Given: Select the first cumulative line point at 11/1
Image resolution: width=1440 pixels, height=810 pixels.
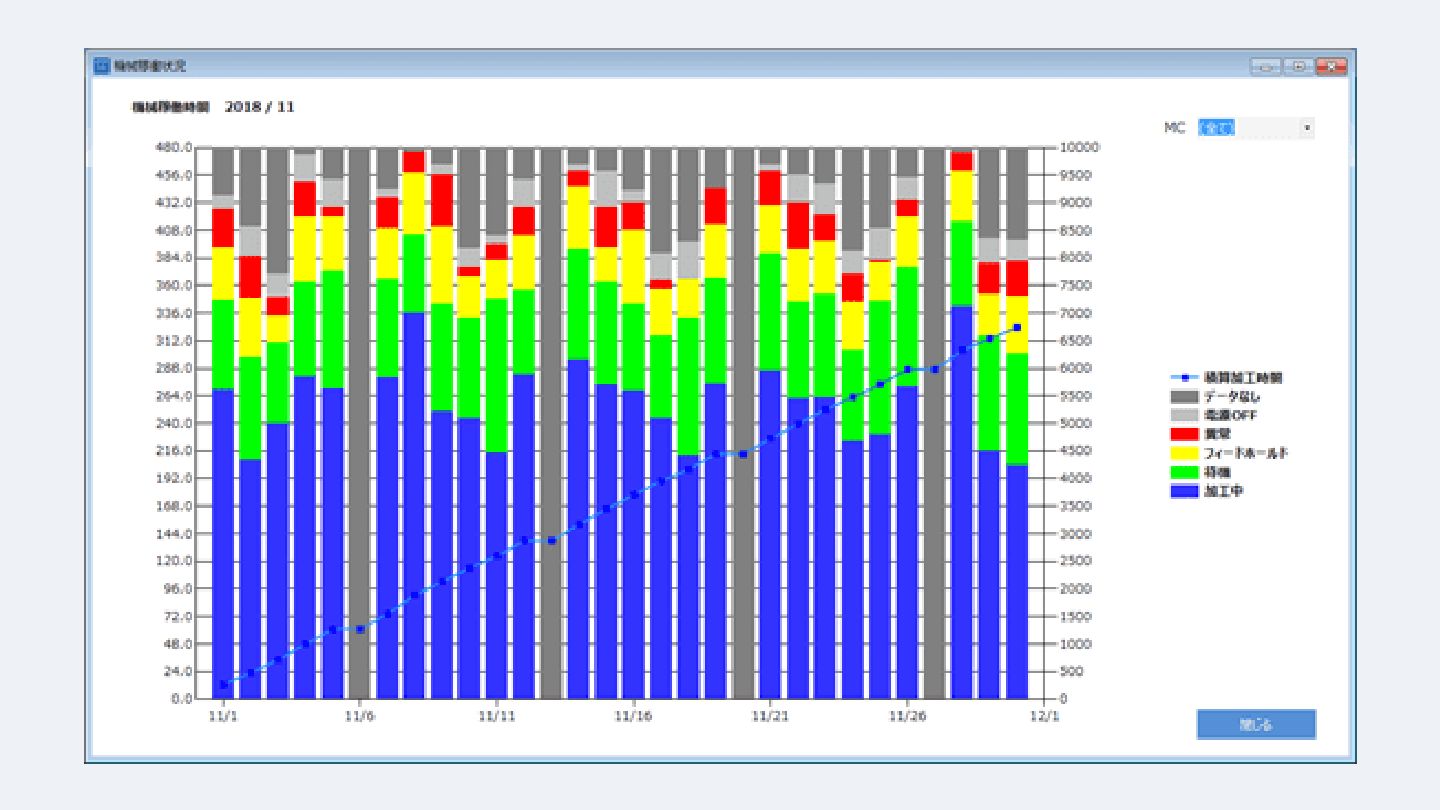Looking at the screenshot, I should (x=224, y=685).
